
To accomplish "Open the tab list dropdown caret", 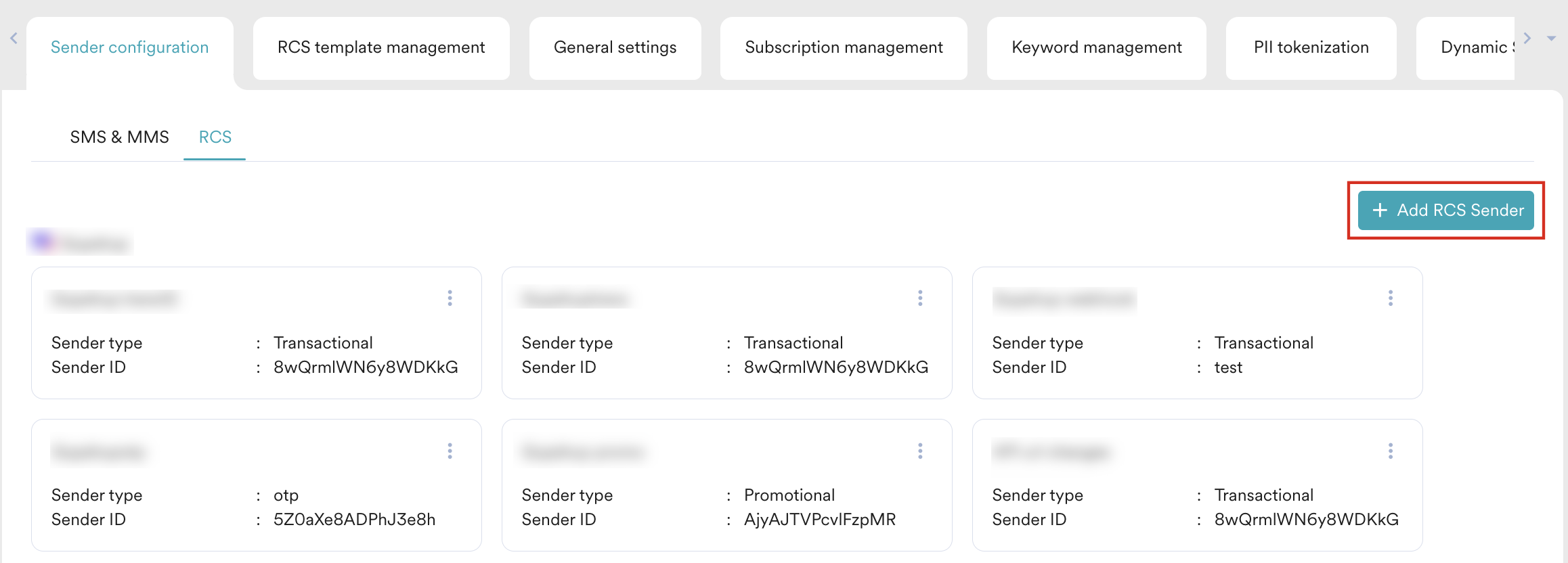I will [1551, 39].
